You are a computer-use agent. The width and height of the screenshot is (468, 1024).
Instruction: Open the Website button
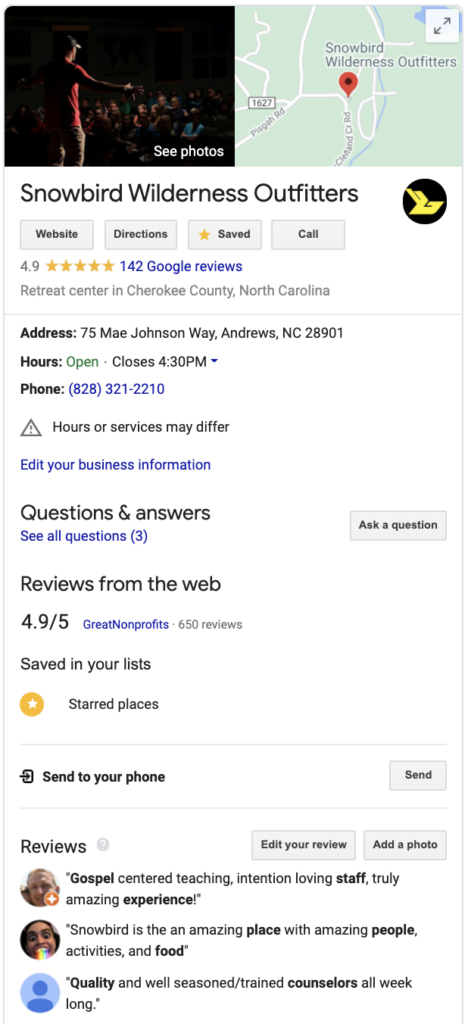point(57,234)
